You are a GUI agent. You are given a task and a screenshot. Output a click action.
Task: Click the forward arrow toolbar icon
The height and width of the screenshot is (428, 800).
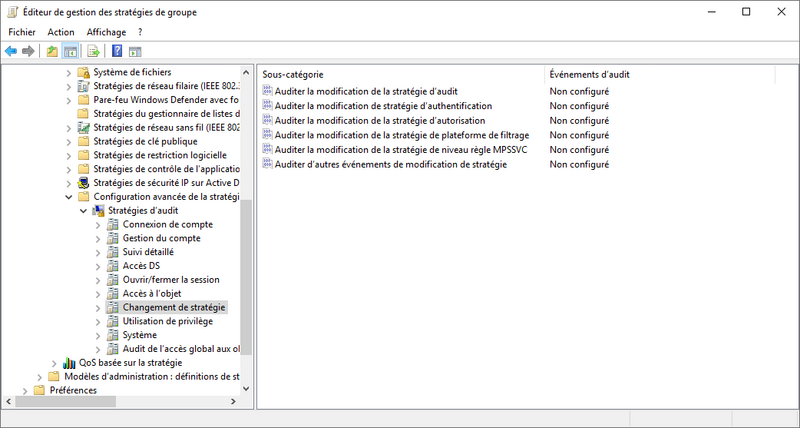pyautogui.click(x=29, y=51)
